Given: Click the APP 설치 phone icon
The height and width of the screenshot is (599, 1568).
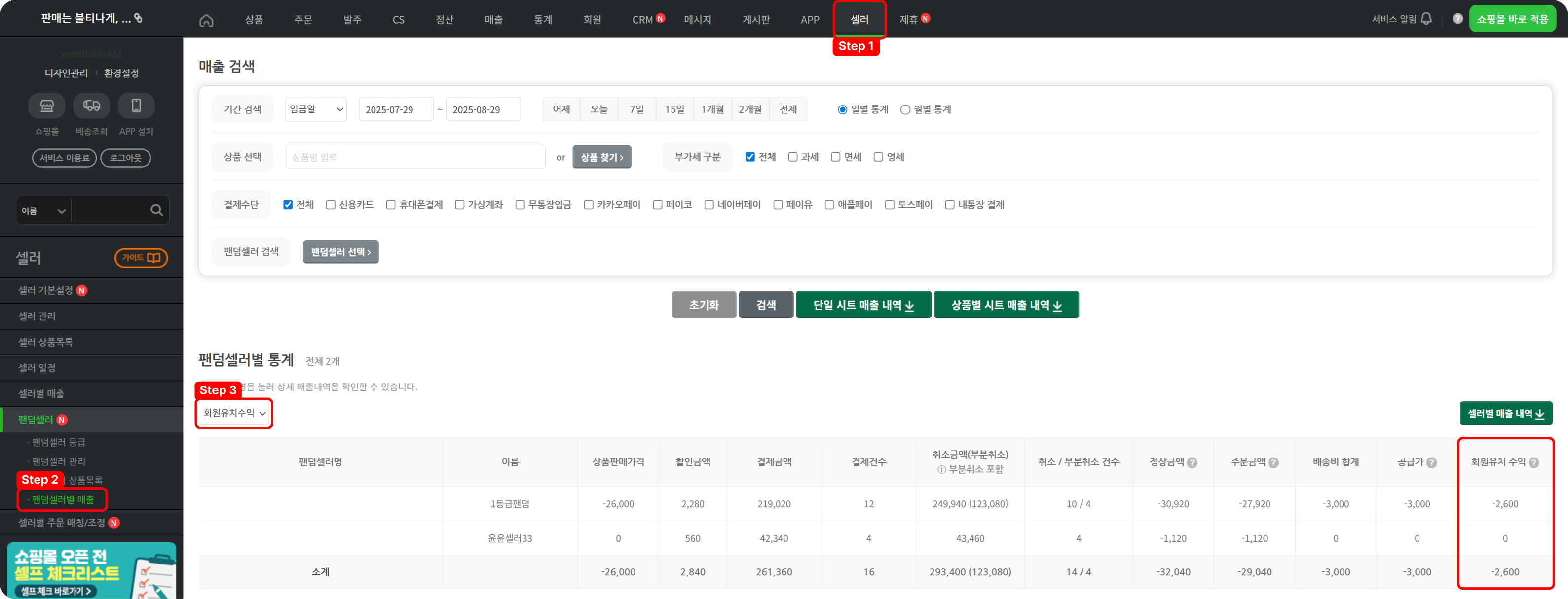Looking at the screenshot, I should point(136,106).
